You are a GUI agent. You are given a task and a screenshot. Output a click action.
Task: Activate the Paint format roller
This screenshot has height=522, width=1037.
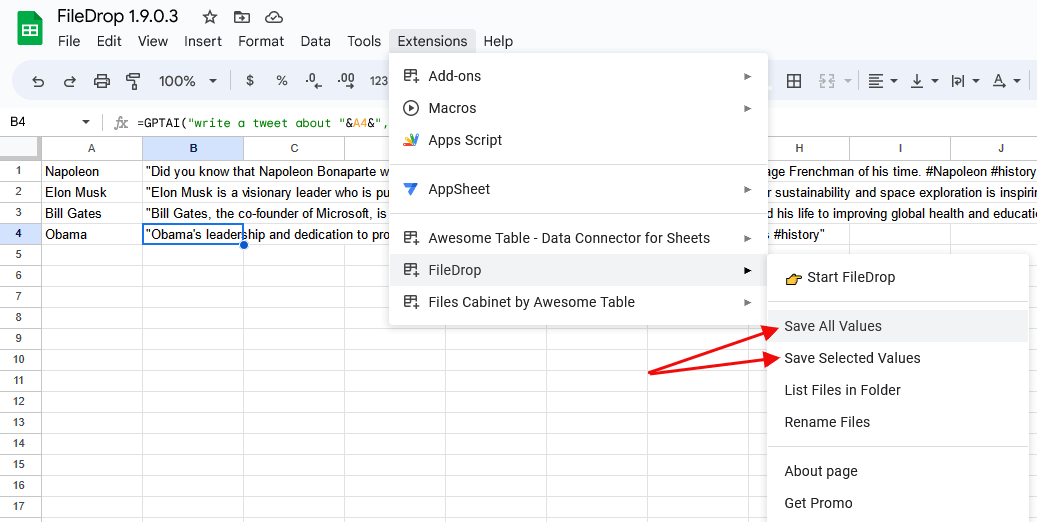(133, 81)
